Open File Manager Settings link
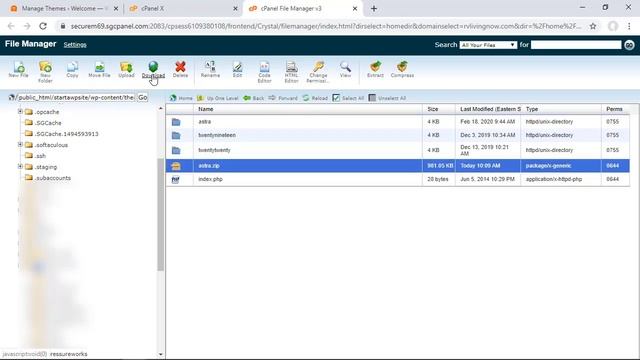The image size is (640, 360). coord(75,45)
